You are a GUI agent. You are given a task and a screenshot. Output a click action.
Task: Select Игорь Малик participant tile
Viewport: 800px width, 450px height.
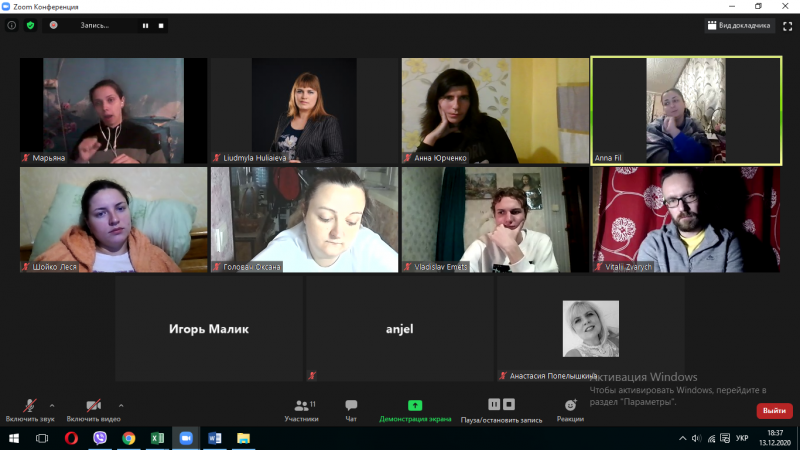click(x=209, y=329)
